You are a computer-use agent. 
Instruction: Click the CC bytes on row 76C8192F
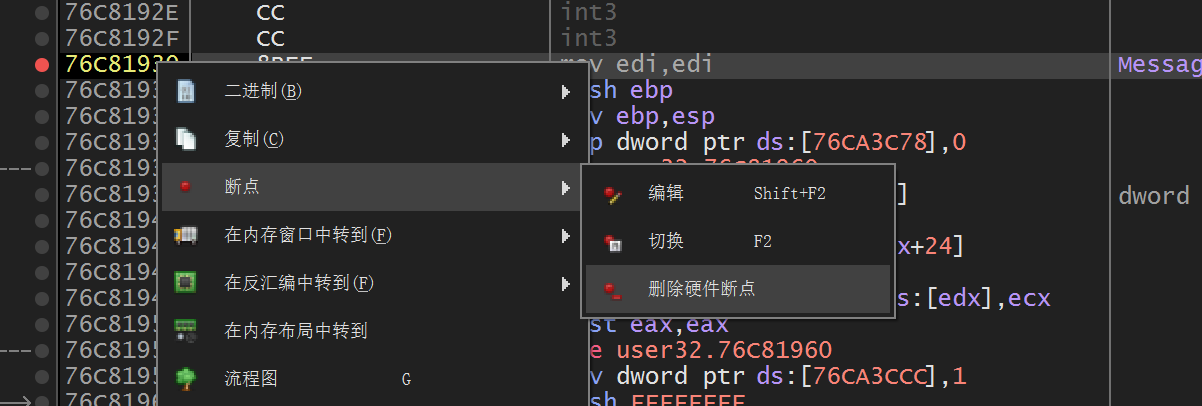pos(270,39)
